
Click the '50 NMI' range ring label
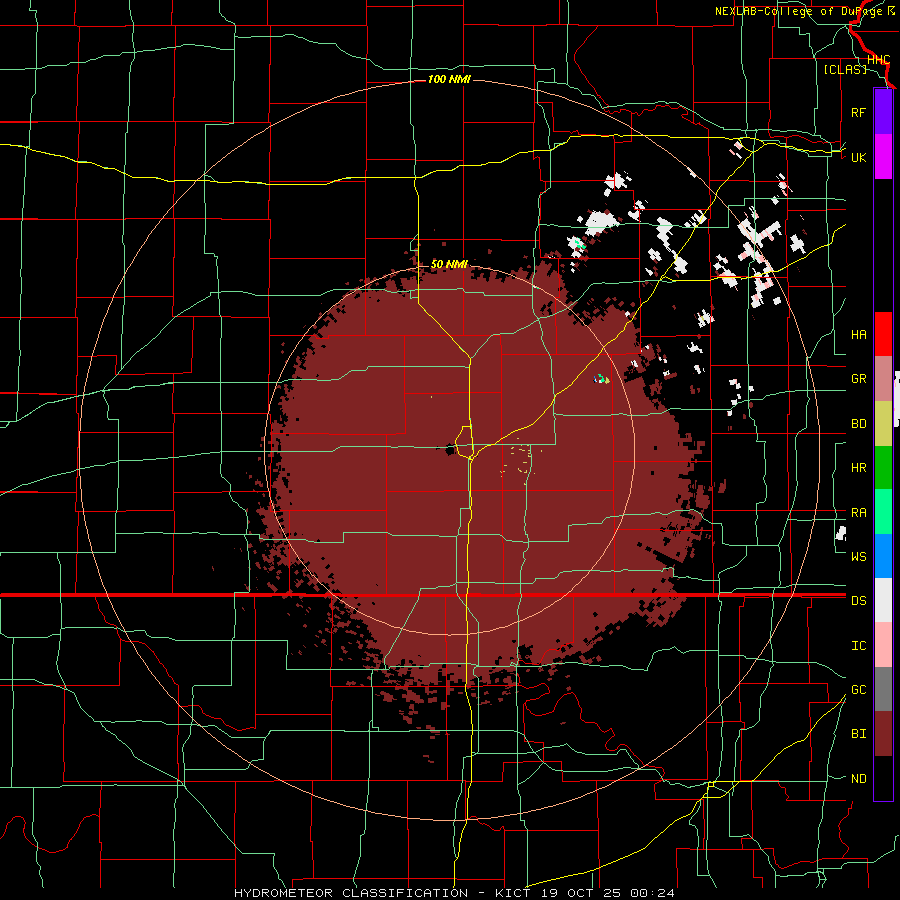tap(449, 264)
